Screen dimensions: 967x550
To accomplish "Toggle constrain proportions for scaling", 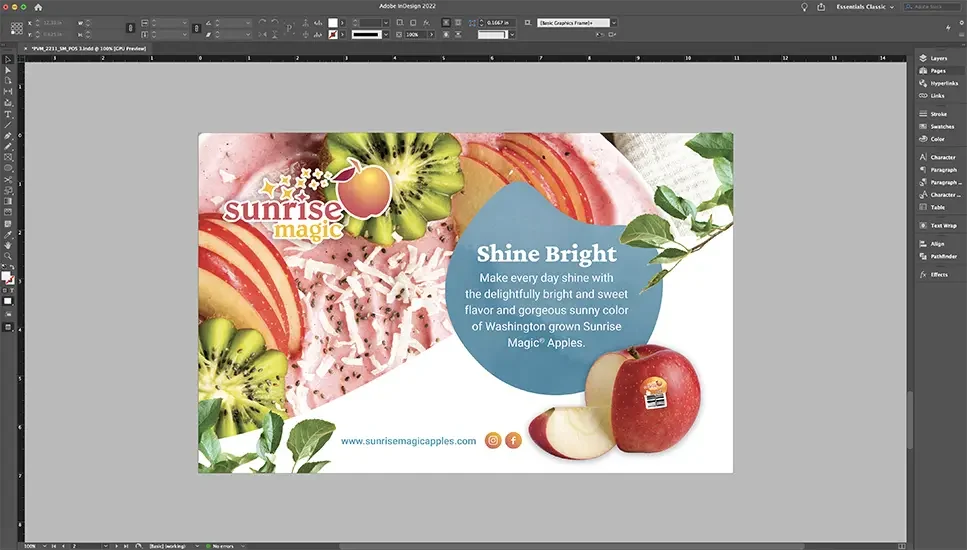I will pos(196,28).
